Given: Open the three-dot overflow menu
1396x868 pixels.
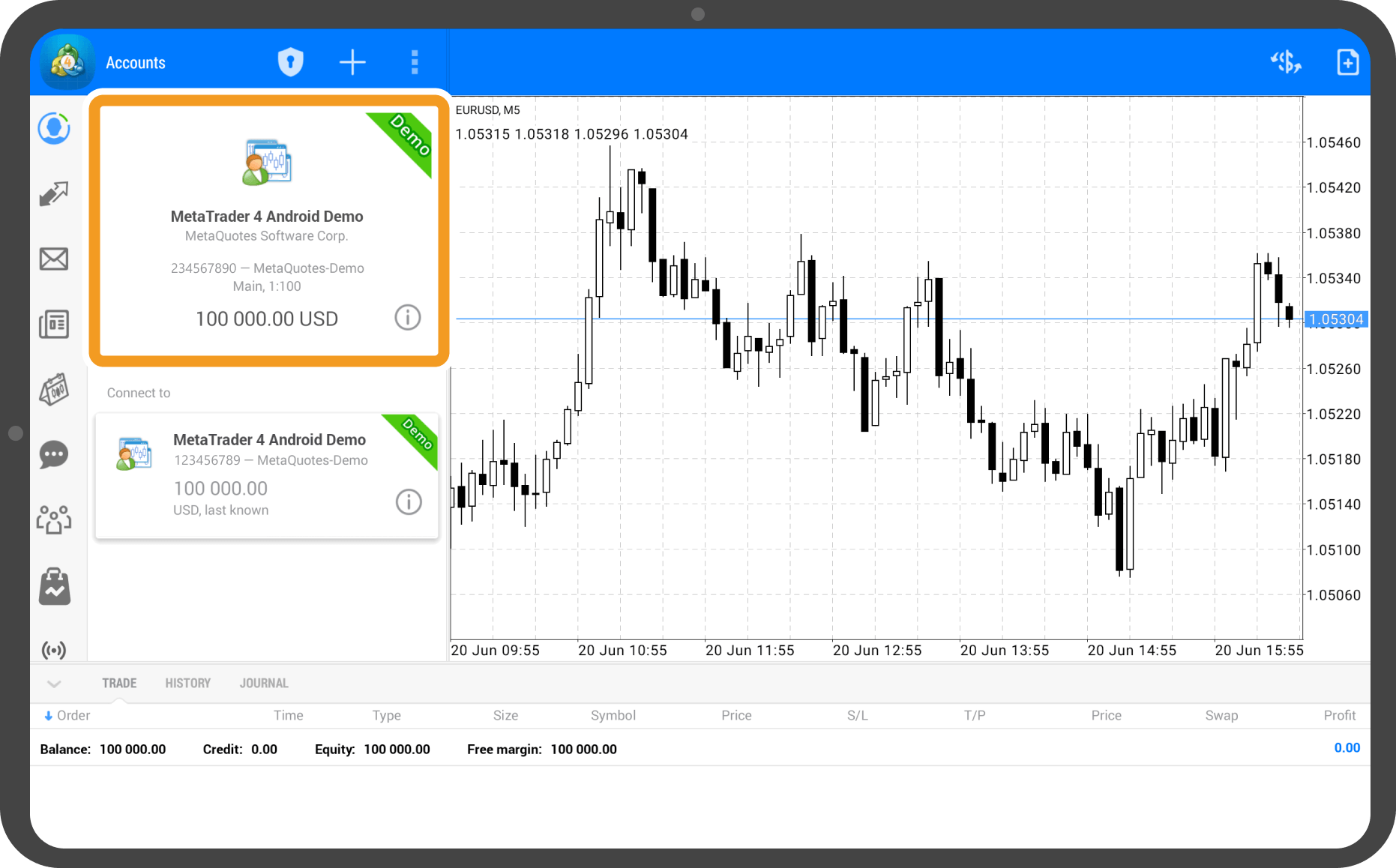Looking at the screenshot, I should [415, 62].
